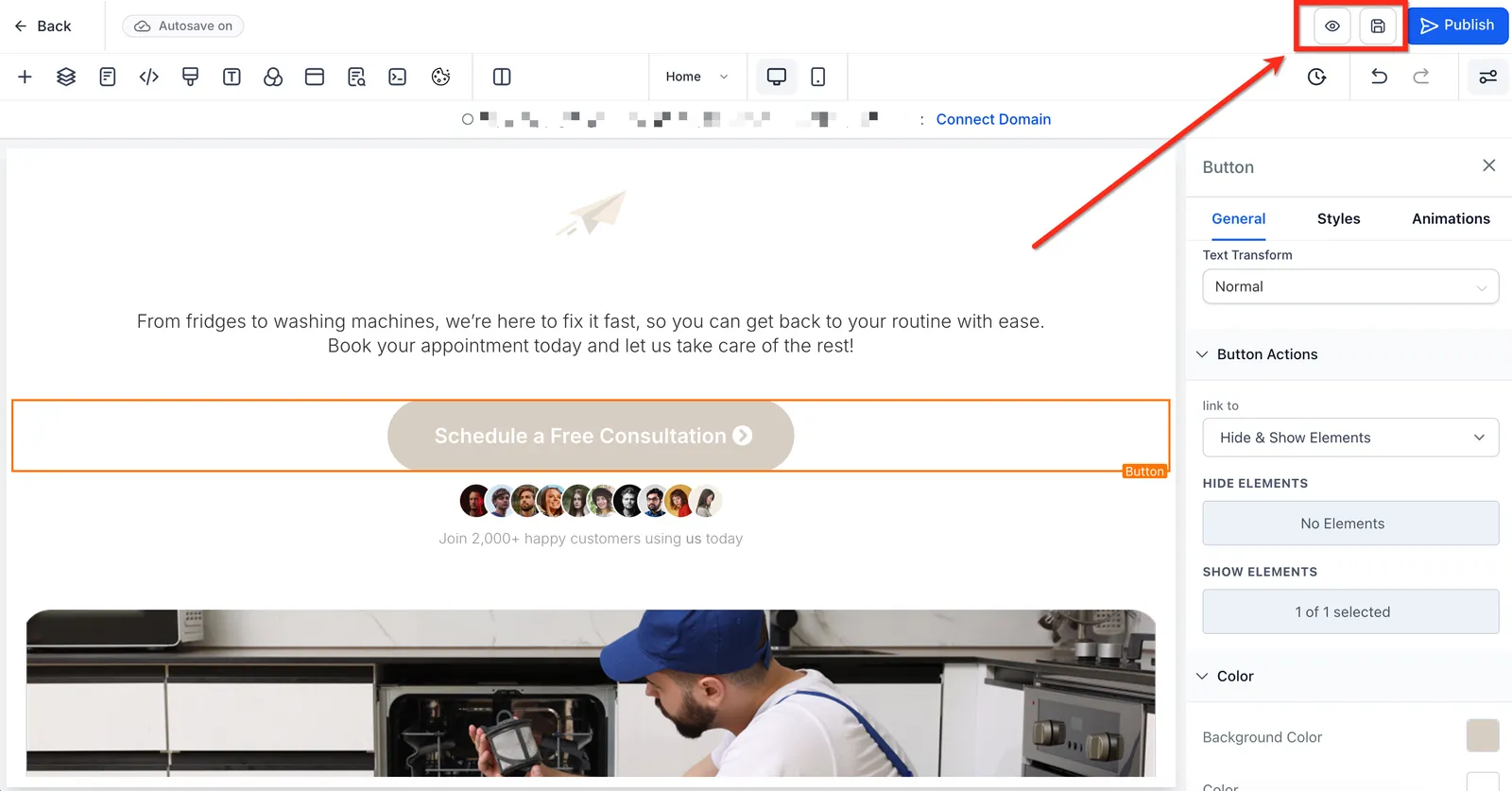Toggle preview with the eye icon
The image size is (1512, 791).
pyautogui.click(x=1332, y=26)
